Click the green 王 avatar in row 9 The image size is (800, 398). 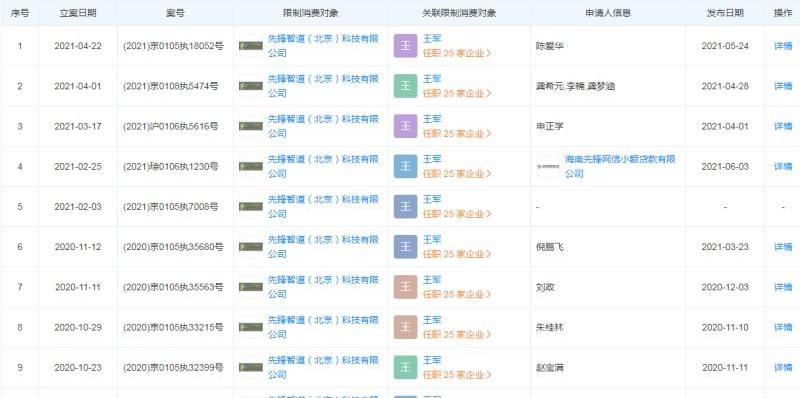point(406,367)
